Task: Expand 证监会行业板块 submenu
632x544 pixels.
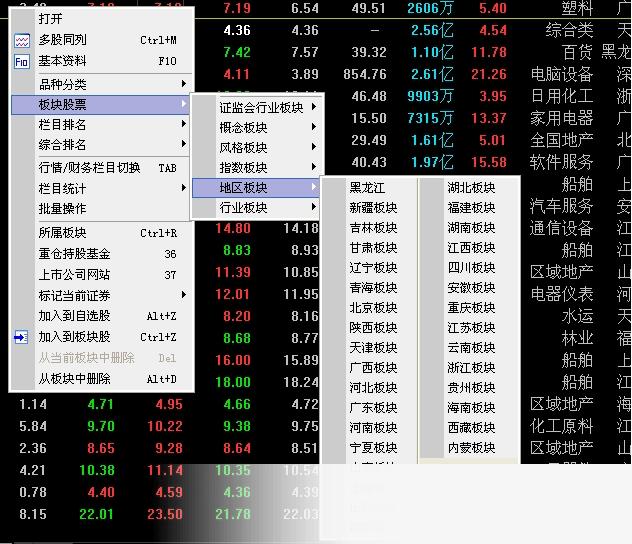Action: (x=258, y=108)
